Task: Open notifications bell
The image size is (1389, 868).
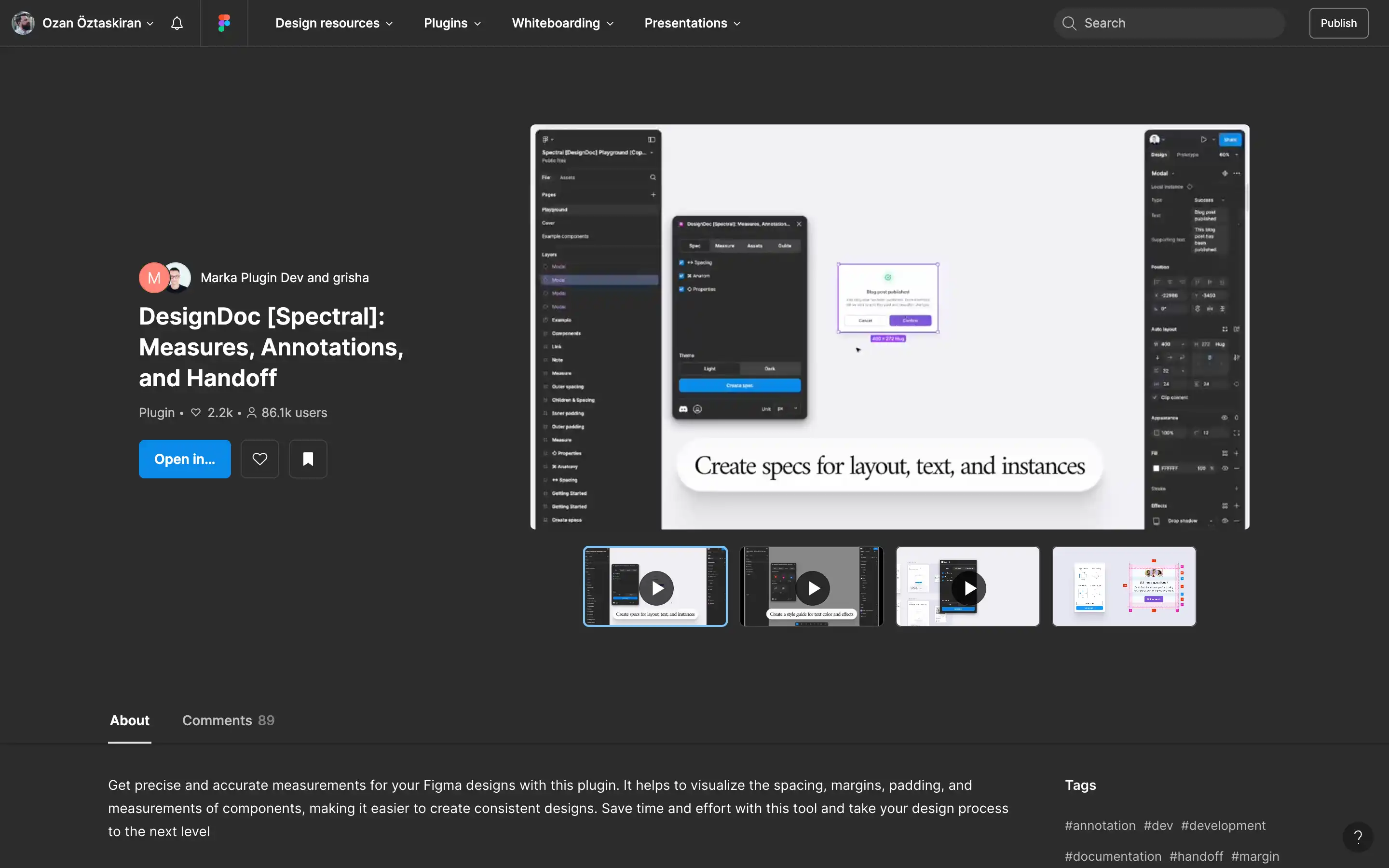Action: [x=177, y=23]
